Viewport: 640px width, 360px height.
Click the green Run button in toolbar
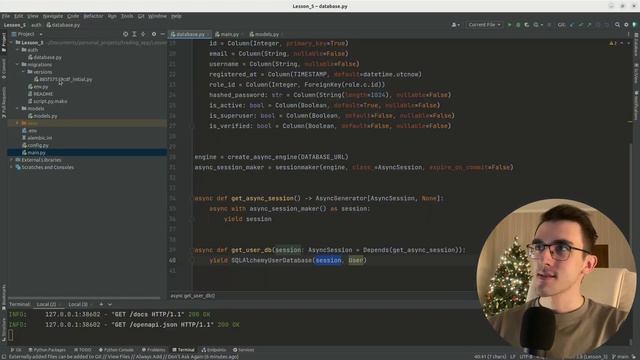click(x=509, y=25)
